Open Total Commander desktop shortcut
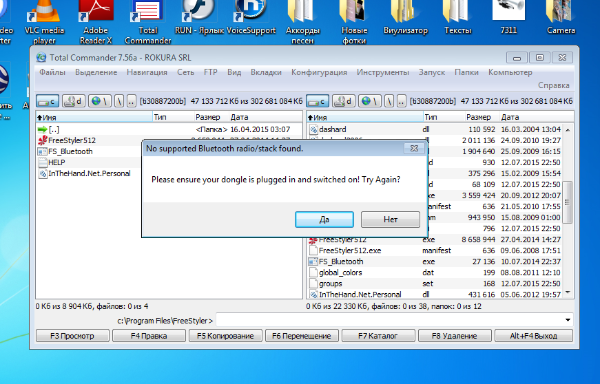Screen dimensions: 600x384 pyautogui.click(x=148, y=22)
